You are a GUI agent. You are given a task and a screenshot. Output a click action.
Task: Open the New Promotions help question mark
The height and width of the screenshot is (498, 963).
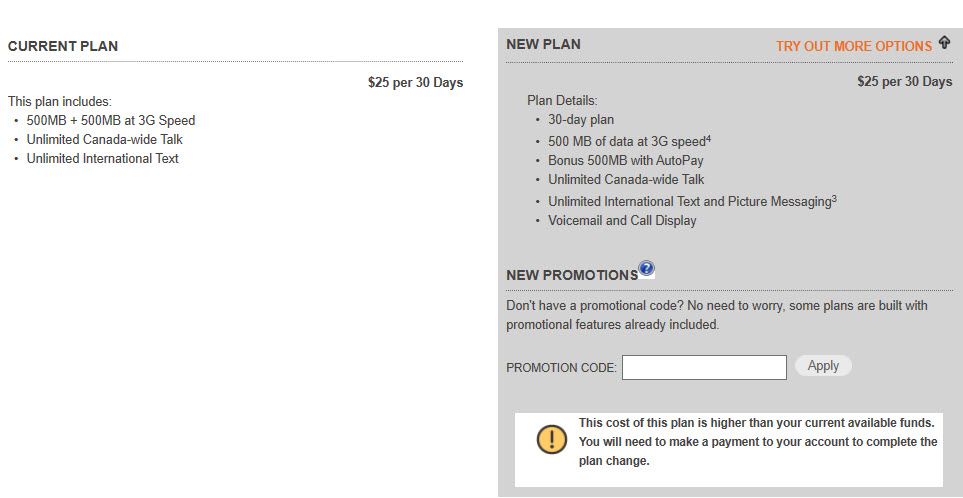click(x=647, y=268)
